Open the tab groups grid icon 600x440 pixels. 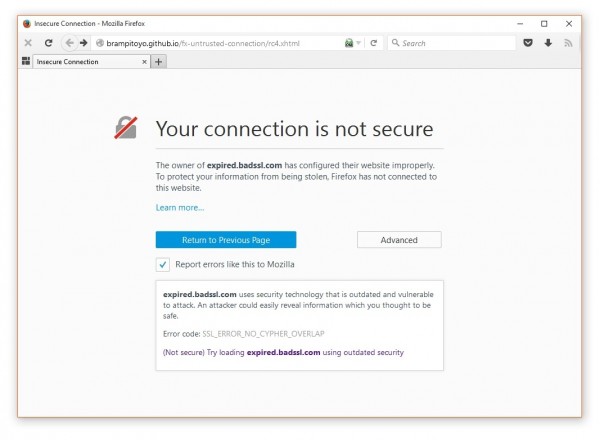point(26,61)
